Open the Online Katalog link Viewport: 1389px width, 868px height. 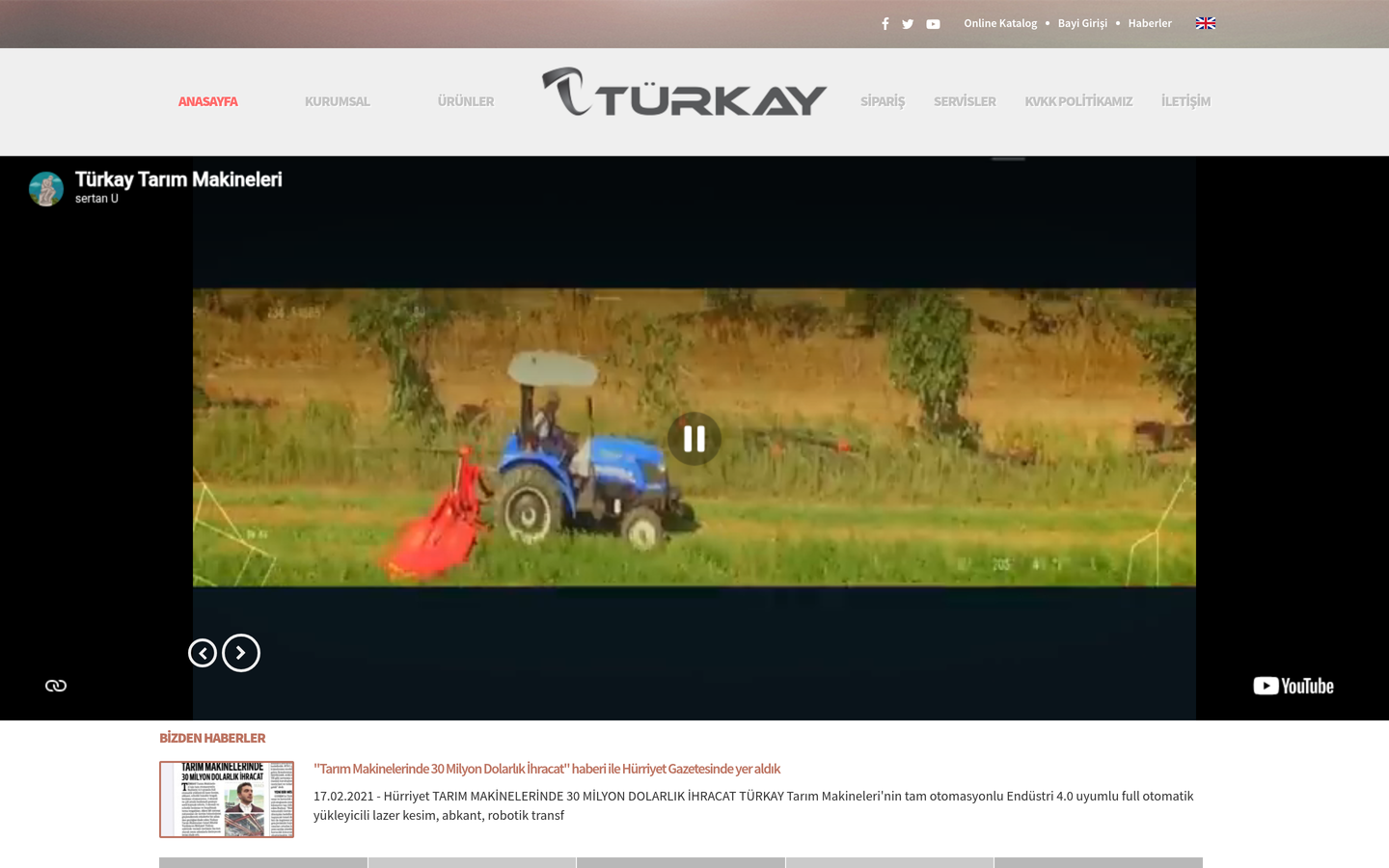1000,23
